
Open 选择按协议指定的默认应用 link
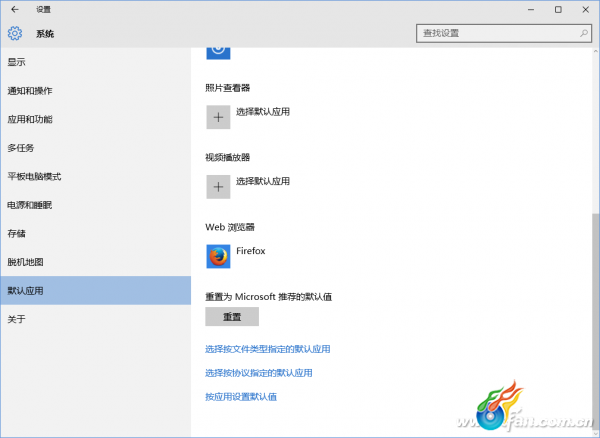(259, 373)
